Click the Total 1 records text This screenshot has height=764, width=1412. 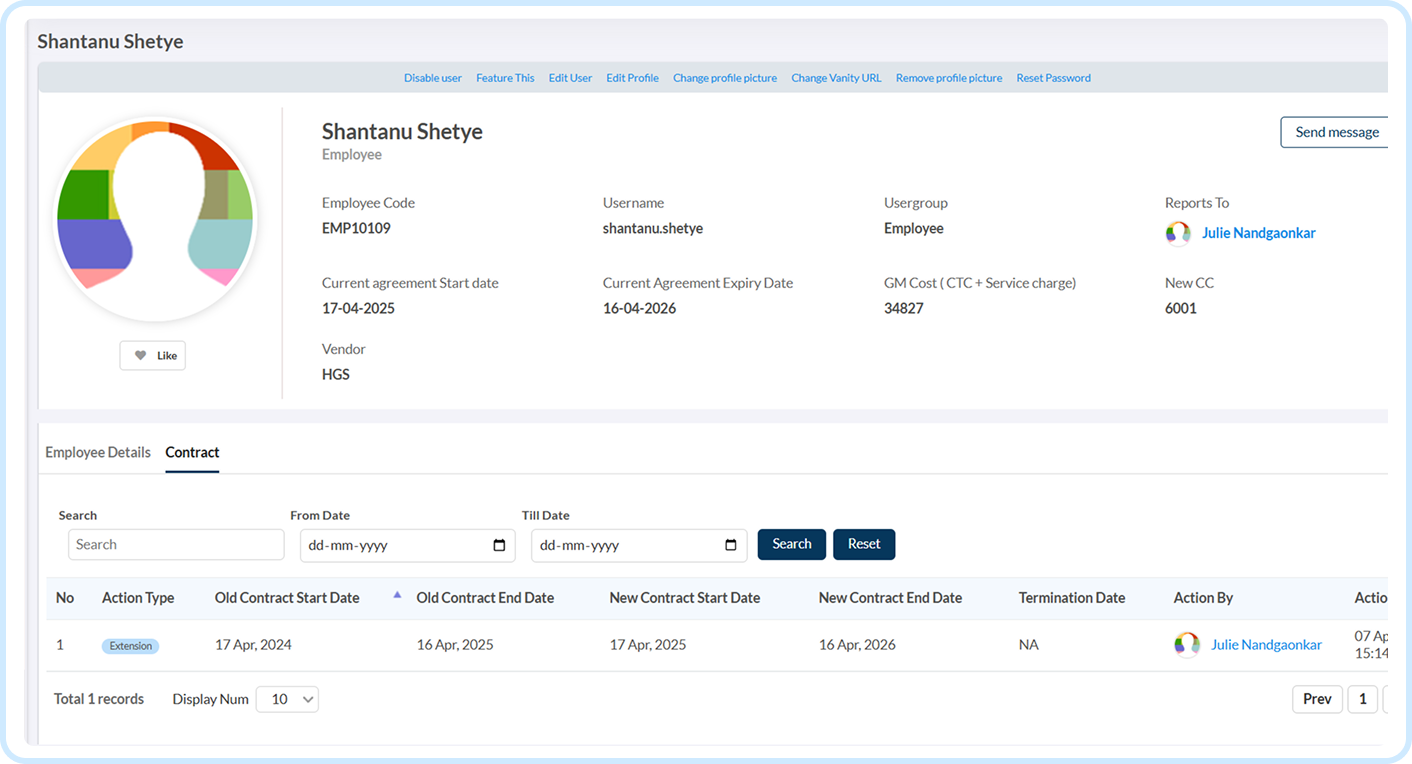coord(99,699)
